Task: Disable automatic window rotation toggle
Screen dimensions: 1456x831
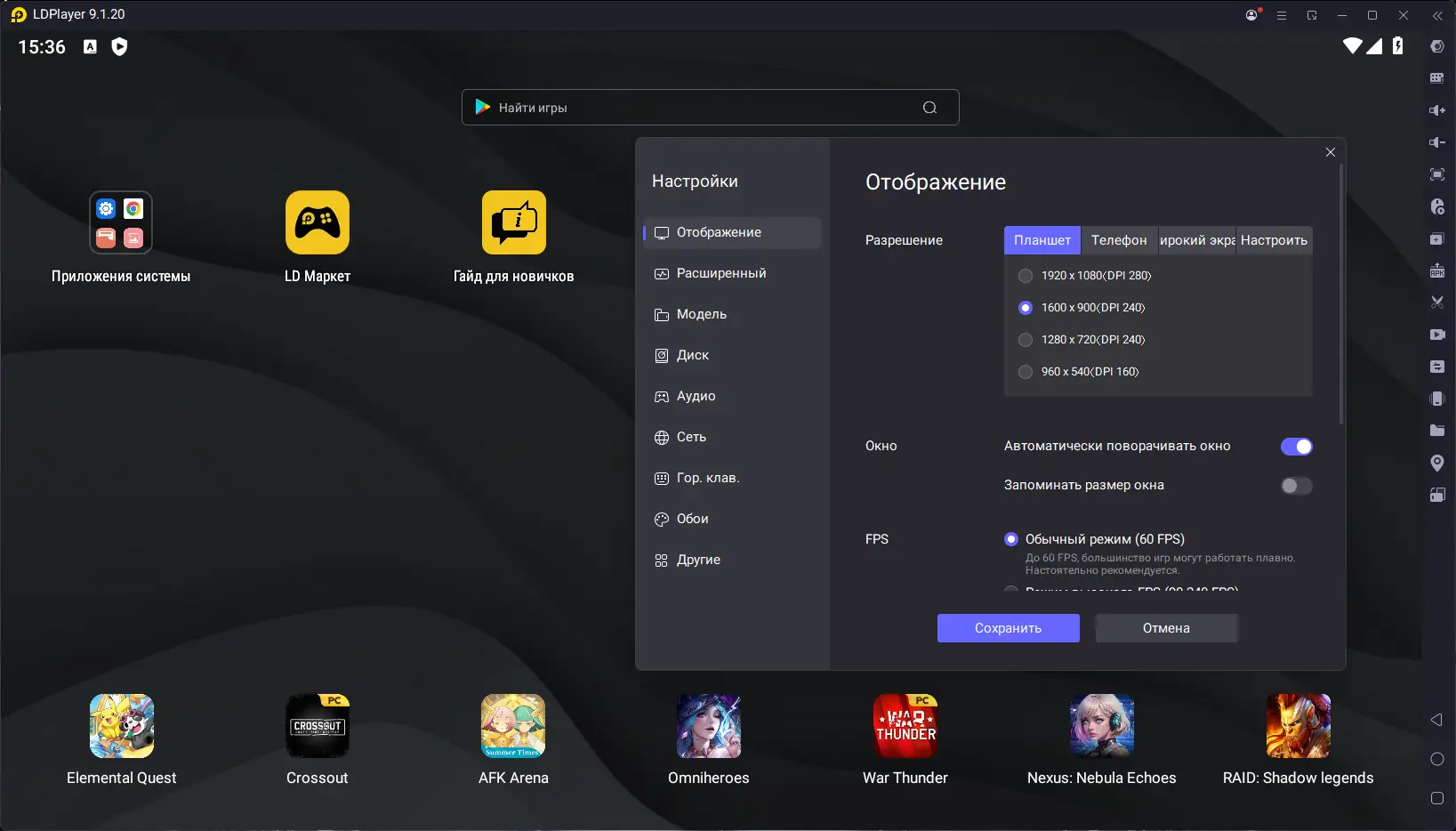Action: pyautogui.click(x=1297, y=447)
